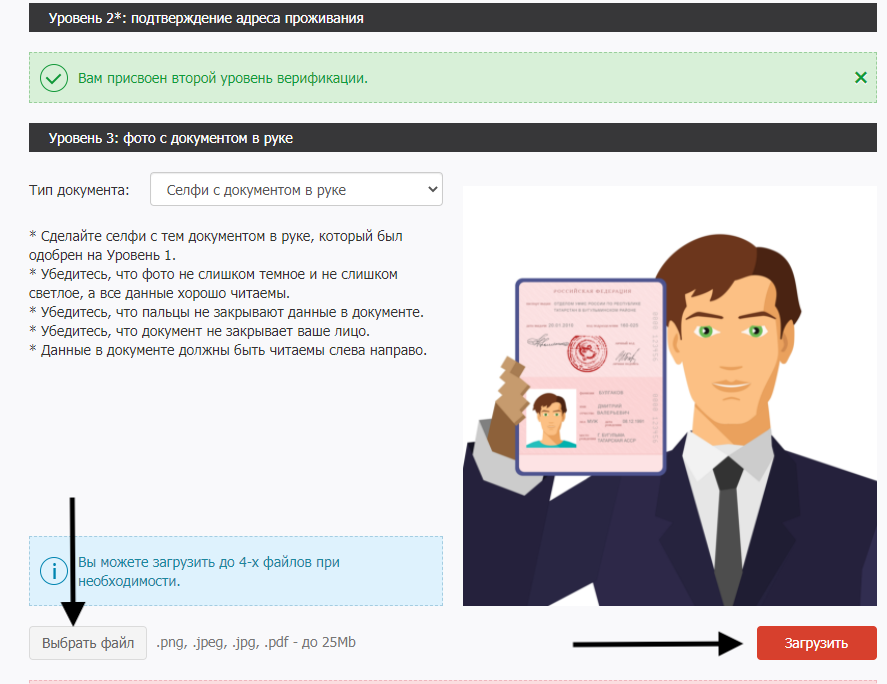Click the 'Тип документа:' label
This screenshot has height=684, width=887.
[x=79, y=189]
